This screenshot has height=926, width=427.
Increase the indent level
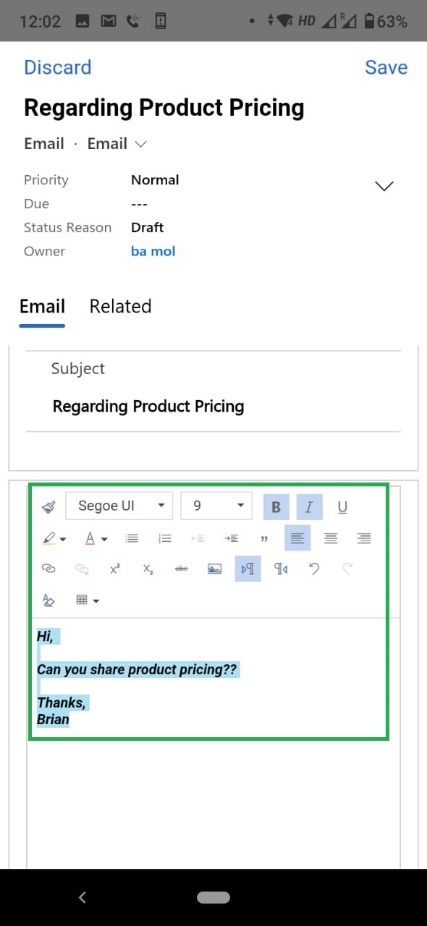tap(231, 538)
